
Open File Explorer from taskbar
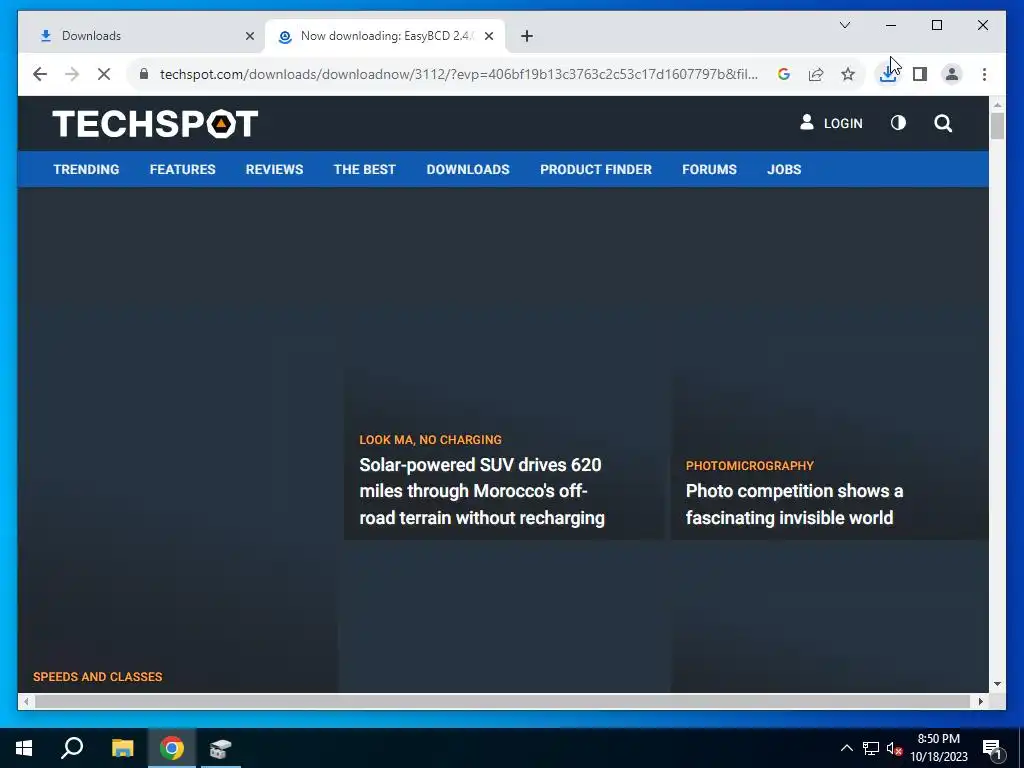[x=122, y=748]
